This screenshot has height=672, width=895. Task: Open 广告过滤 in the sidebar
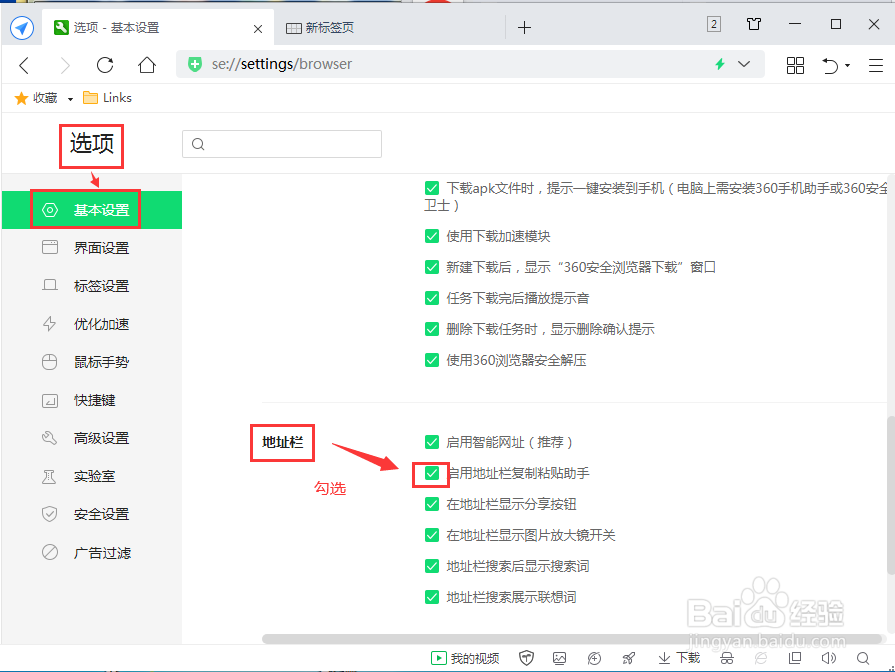coord(92,553)
